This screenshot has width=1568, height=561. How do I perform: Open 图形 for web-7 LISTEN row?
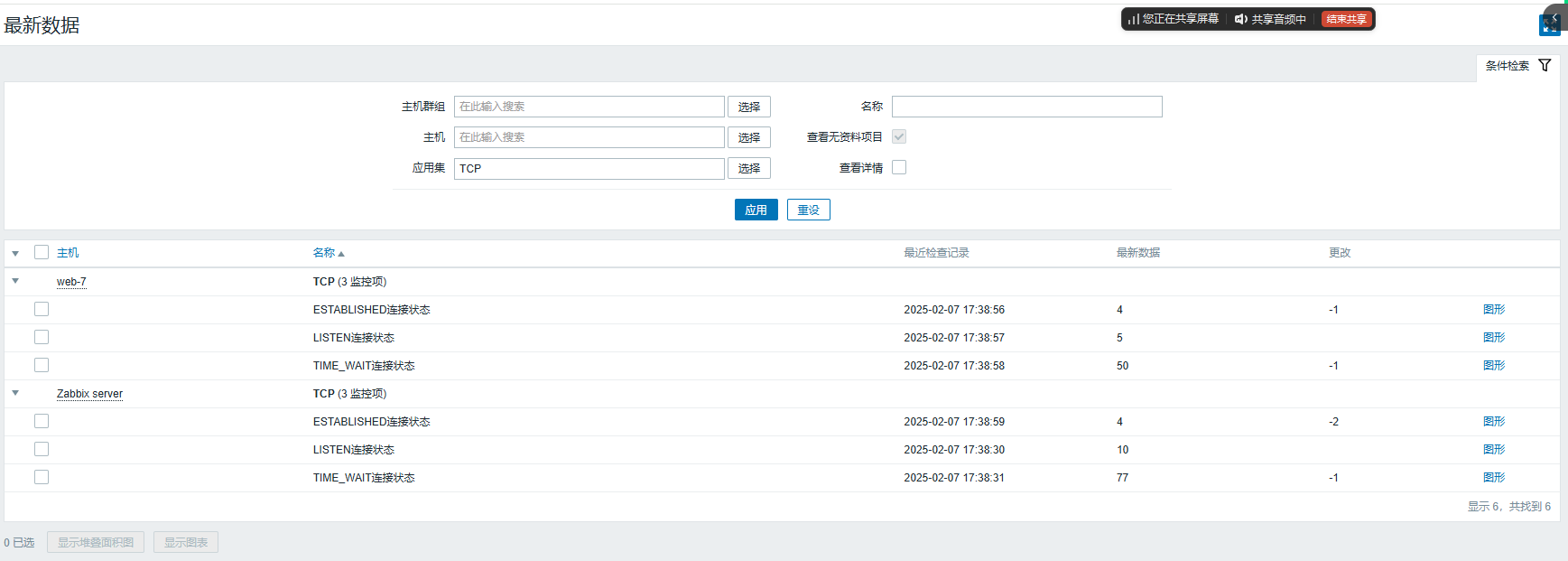pyautogui.click(x=1494, y=338)
